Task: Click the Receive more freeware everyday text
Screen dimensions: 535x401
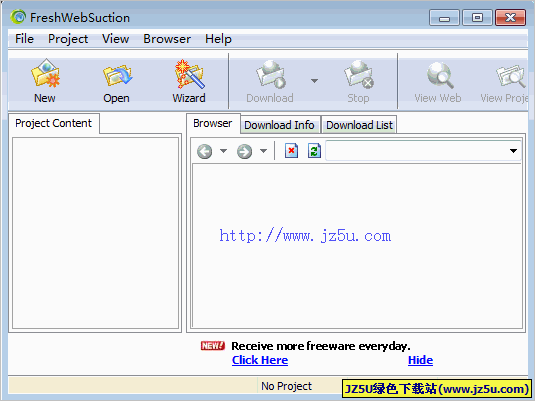Action: click(x=321, y=346)
